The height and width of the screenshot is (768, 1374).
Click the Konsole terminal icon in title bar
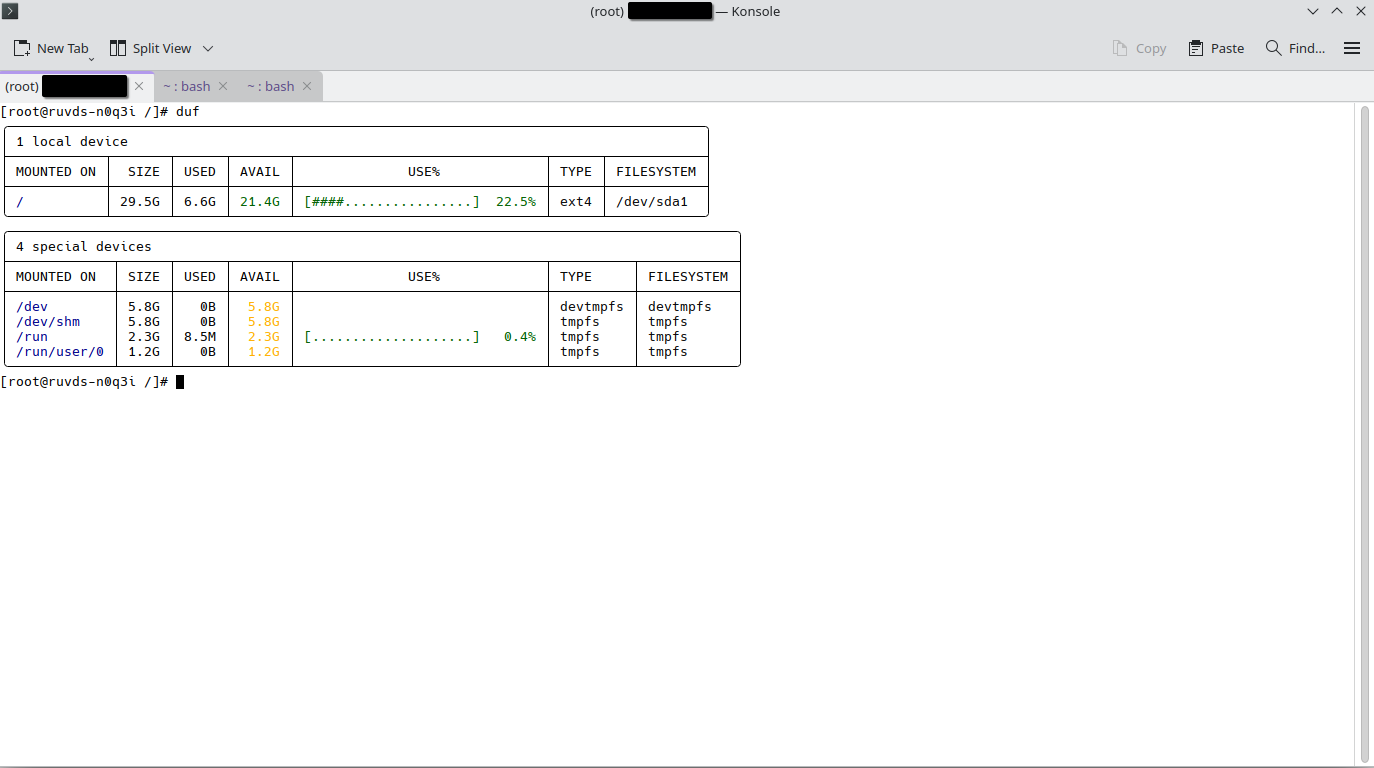tap(10, 11)
